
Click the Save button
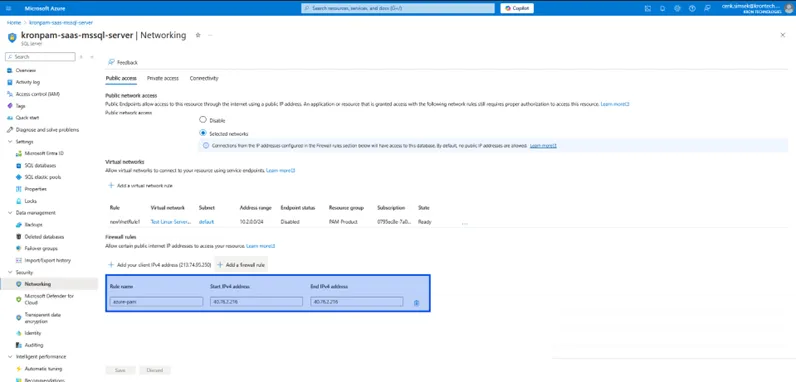pos(120,370)
